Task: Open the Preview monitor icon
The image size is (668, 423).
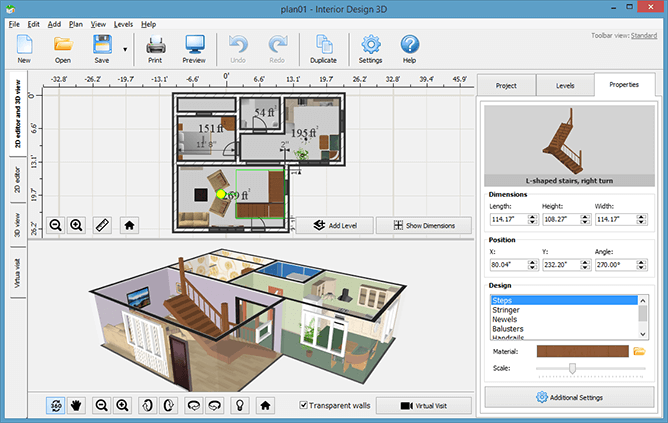Action: [195, 44]
